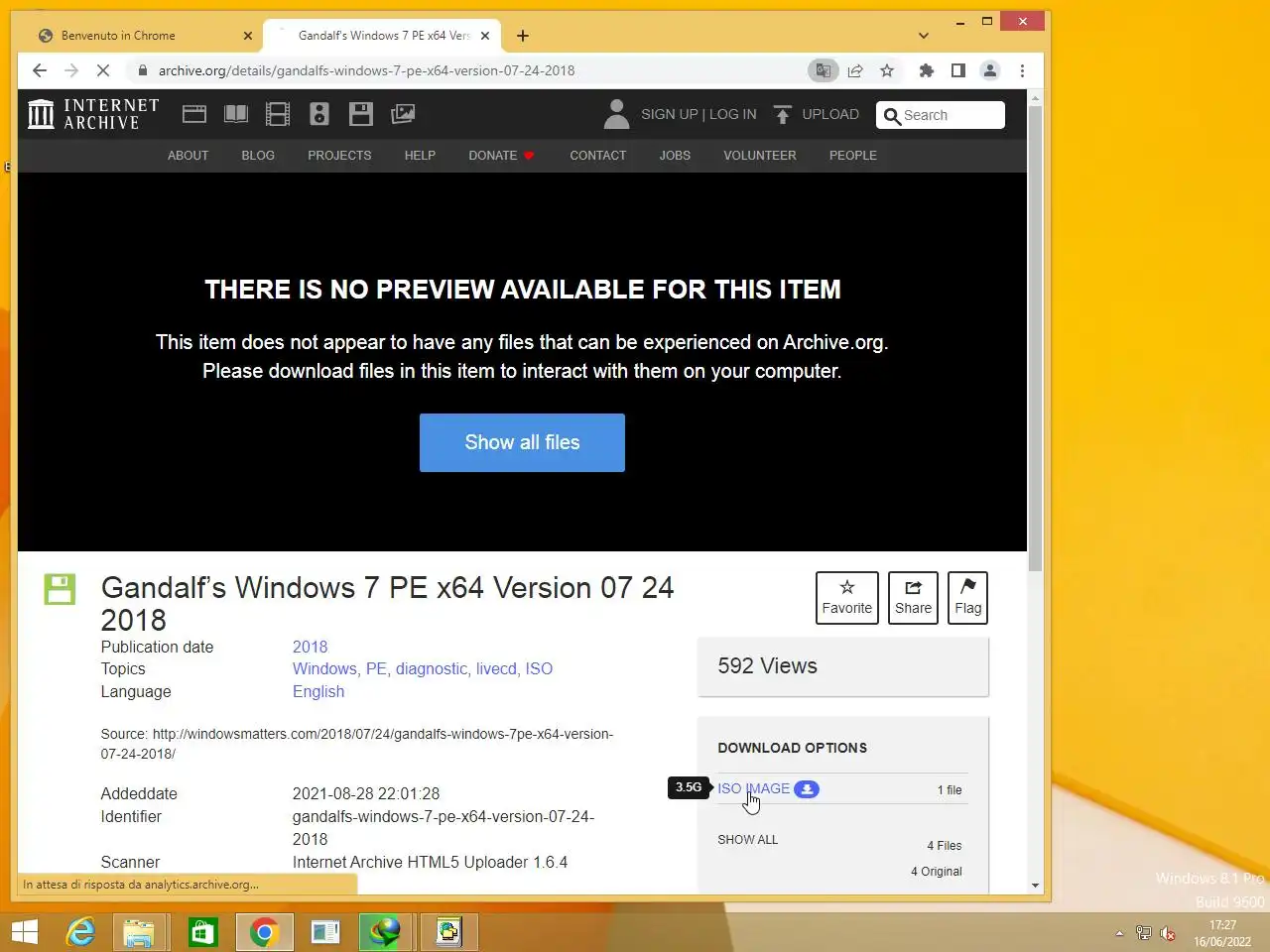The height and width of the screenshot is (952, 1270).
Task: Bookmark this page with the star icon
Action: tap(887, 70)
